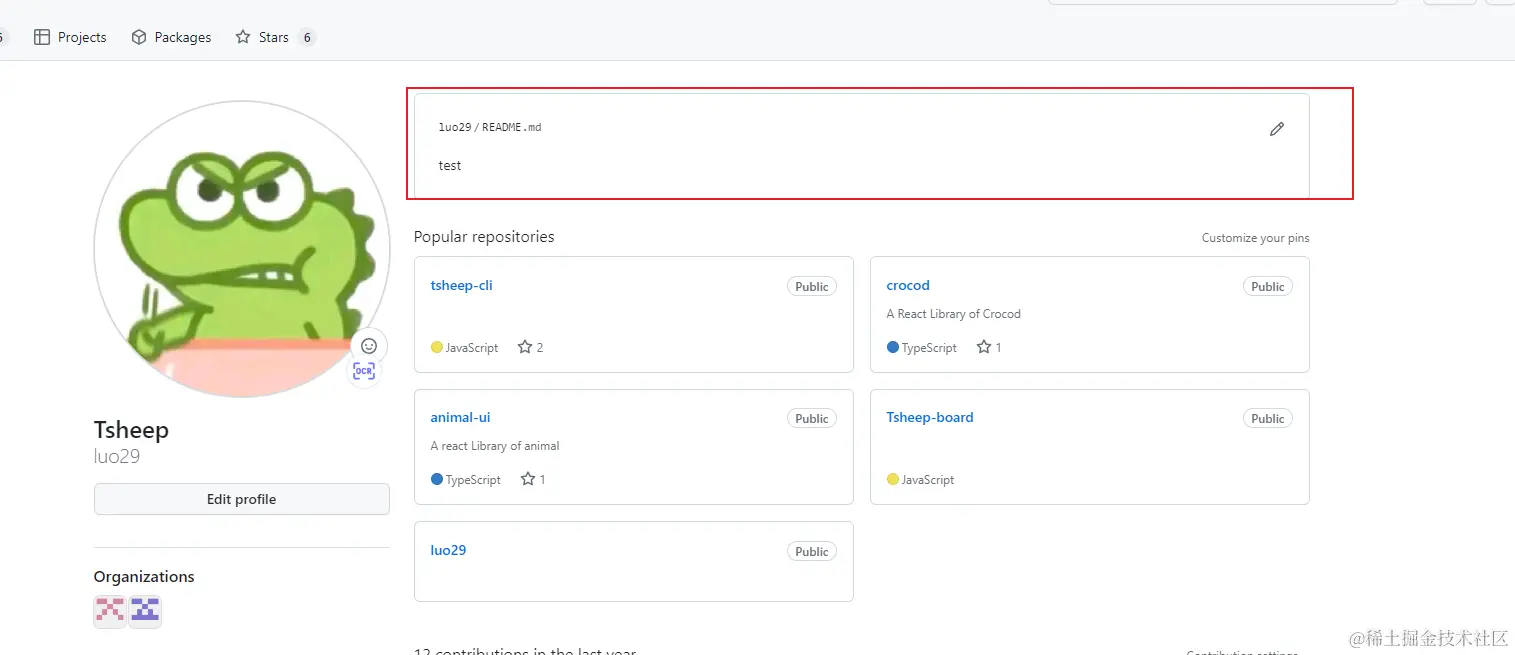Click luo29 link in README header
The width and height of the screenshot is (1515, 655).
pos(455,127)
